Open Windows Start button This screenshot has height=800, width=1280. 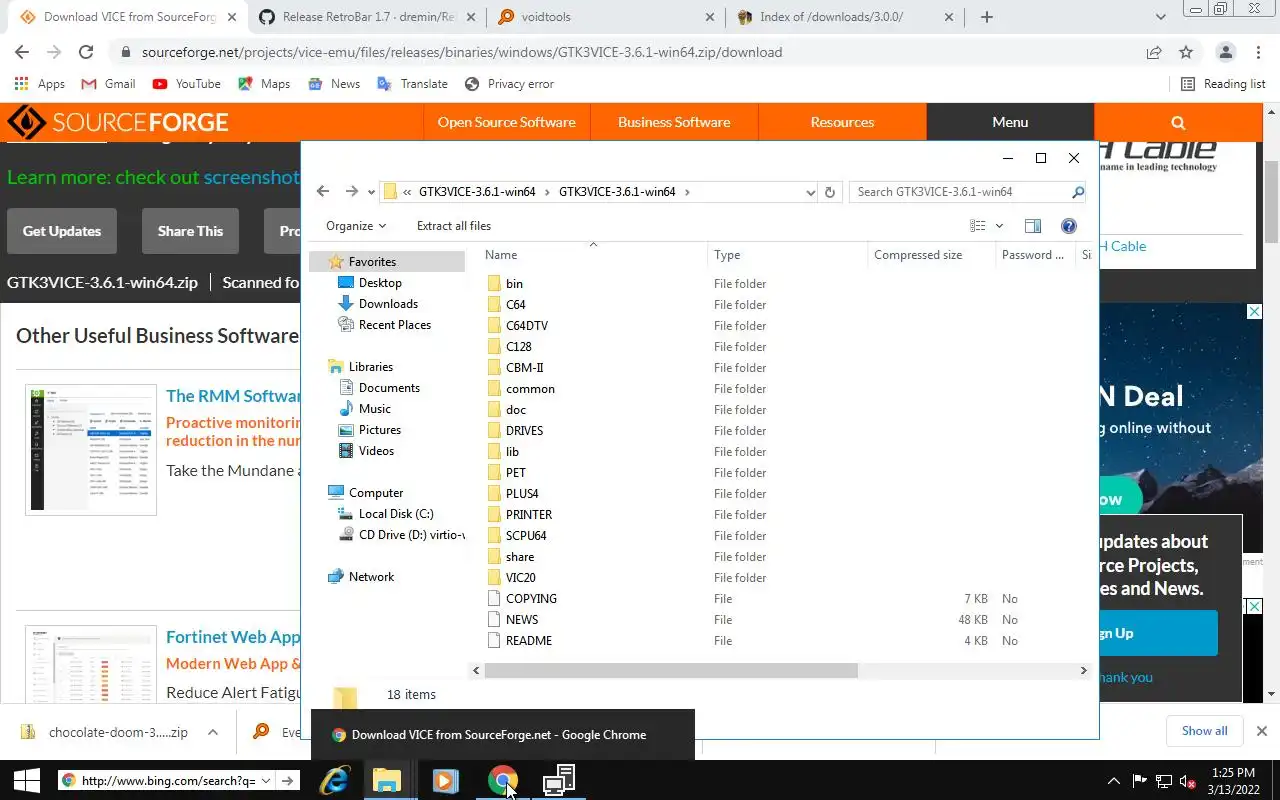coord(26,780)
